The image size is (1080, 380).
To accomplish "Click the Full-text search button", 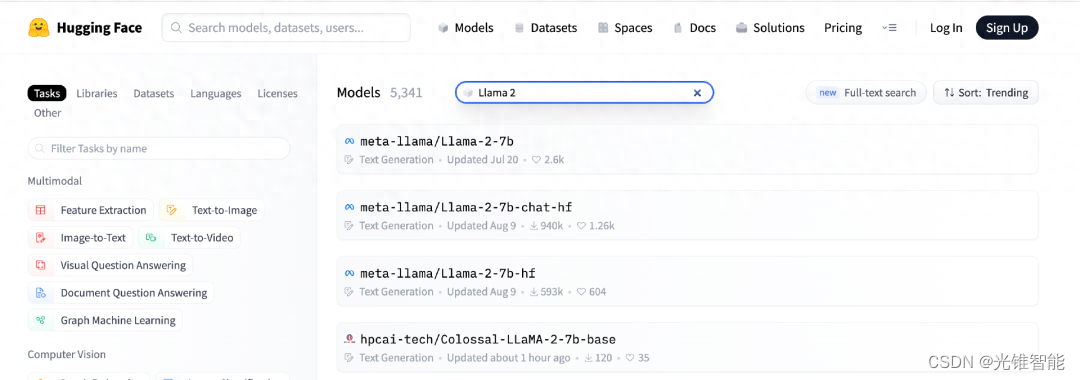I will [x=866, y=93].
